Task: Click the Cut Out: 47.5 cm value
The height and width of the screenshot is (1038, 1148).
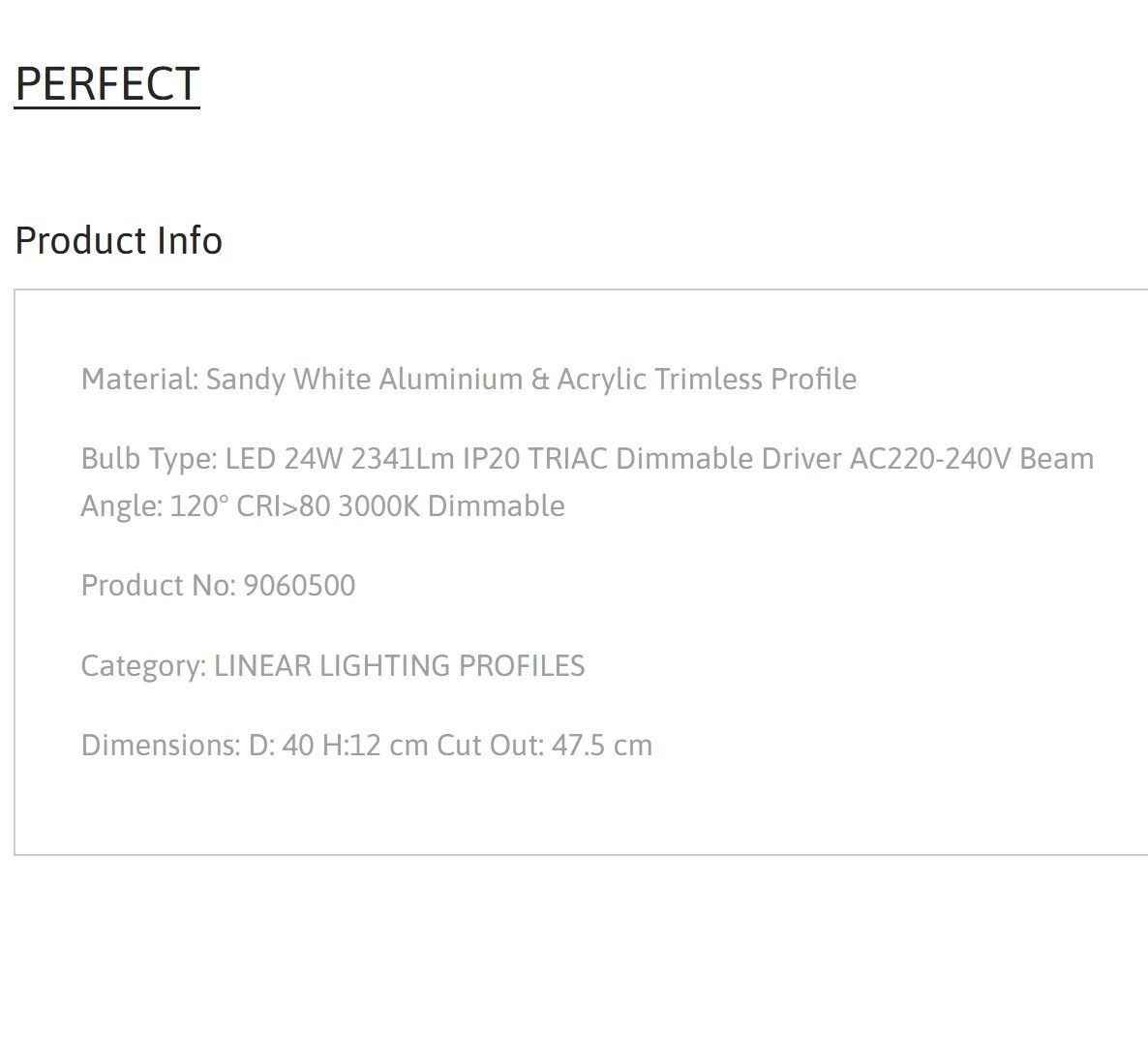Action: point(545,745)
